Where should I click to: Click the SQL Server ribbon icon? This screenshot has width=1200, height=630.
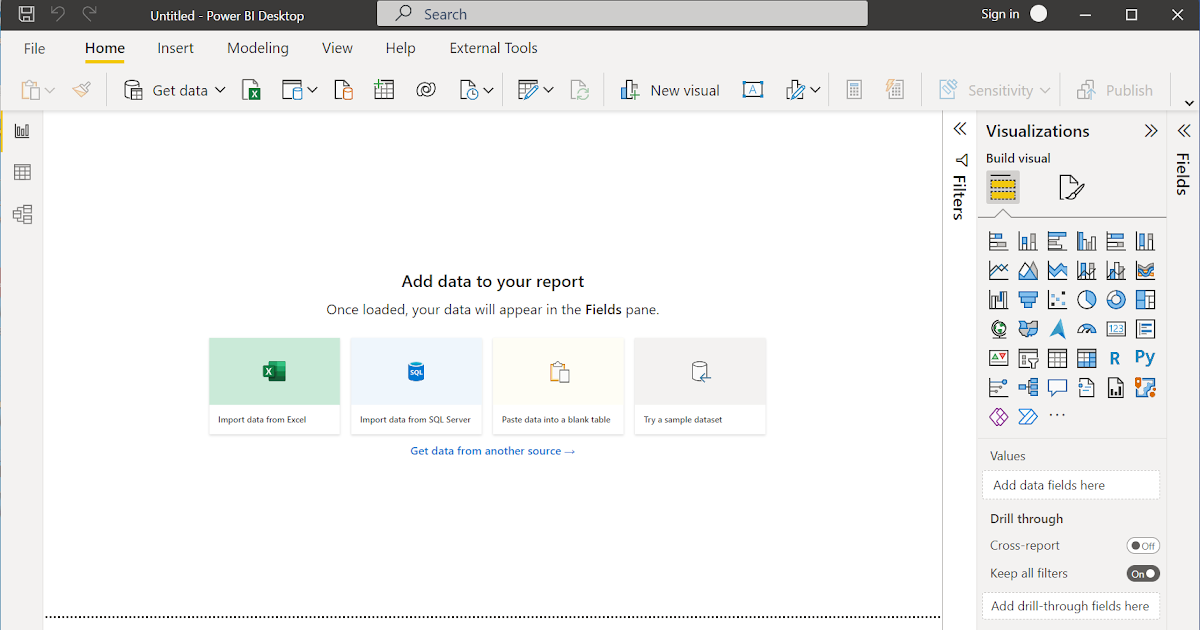[343, 90]
